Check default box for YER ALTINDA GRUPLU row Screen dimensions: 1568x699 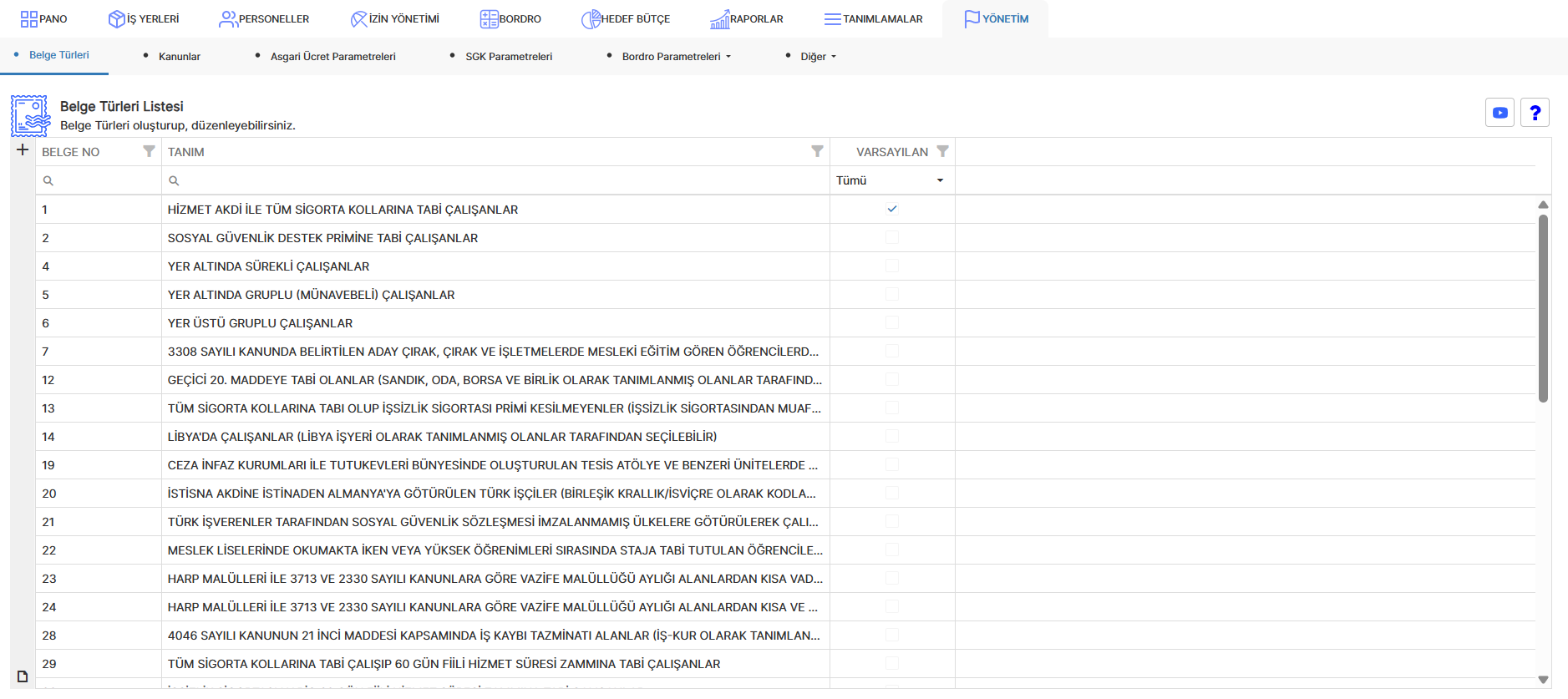click(892, 294)
